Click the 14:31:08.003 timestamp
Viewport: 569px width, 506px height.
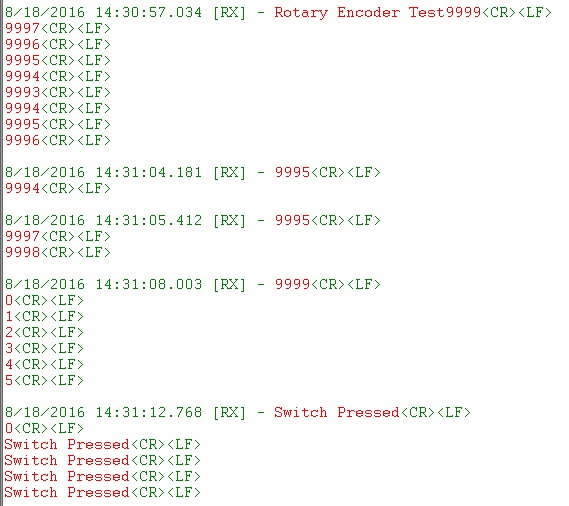(x=148, y=285)
